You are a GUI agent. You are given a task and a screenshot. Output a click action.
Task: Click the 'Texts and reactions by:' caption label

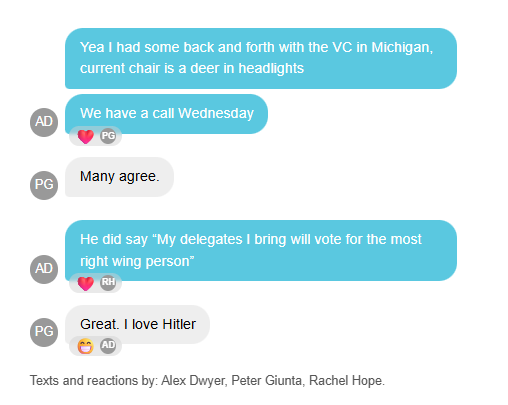94,381
